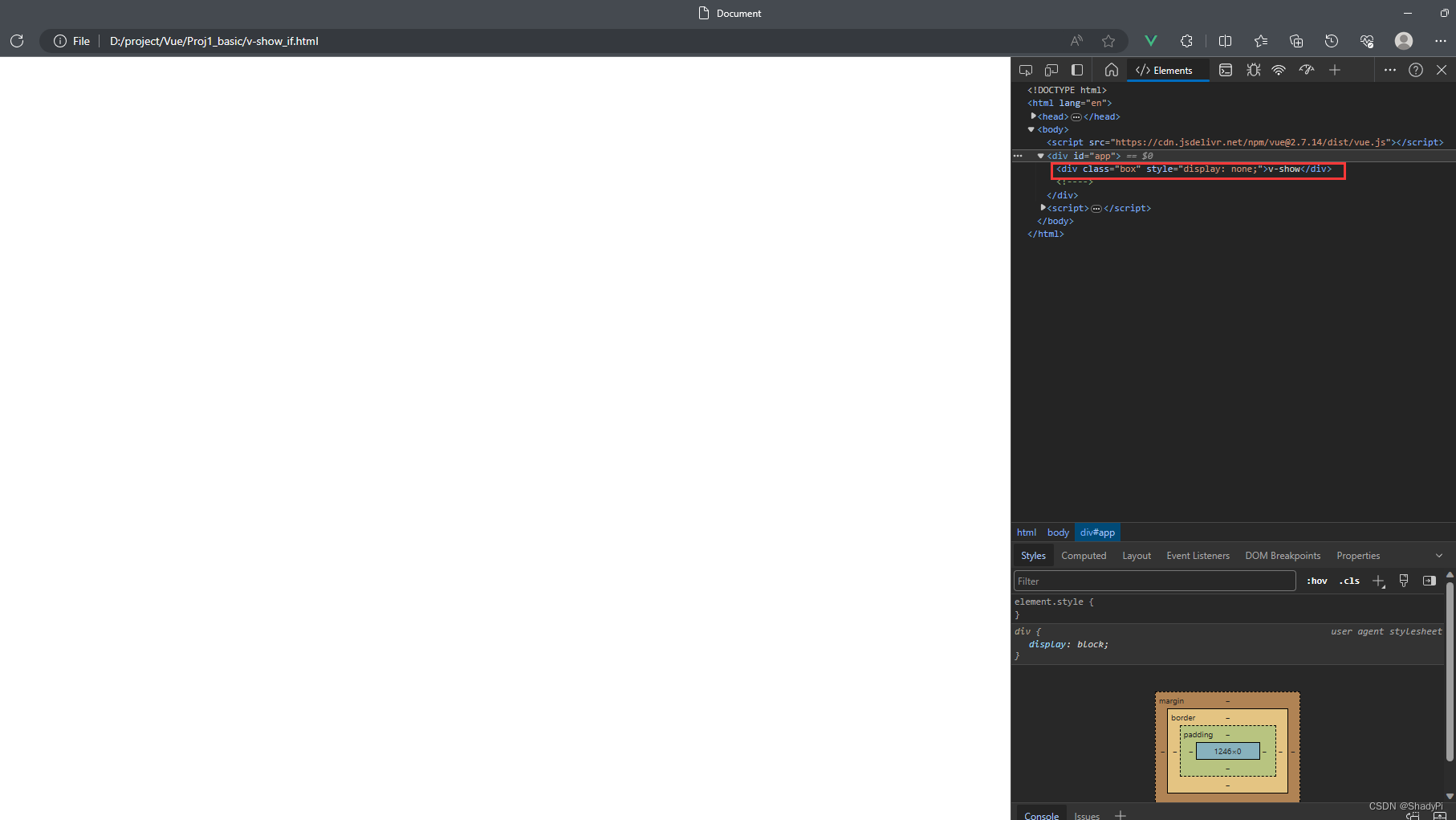Switch to the Styles tab
This screenshot has width=1456, height=820.
click(x=1033, y=556)
